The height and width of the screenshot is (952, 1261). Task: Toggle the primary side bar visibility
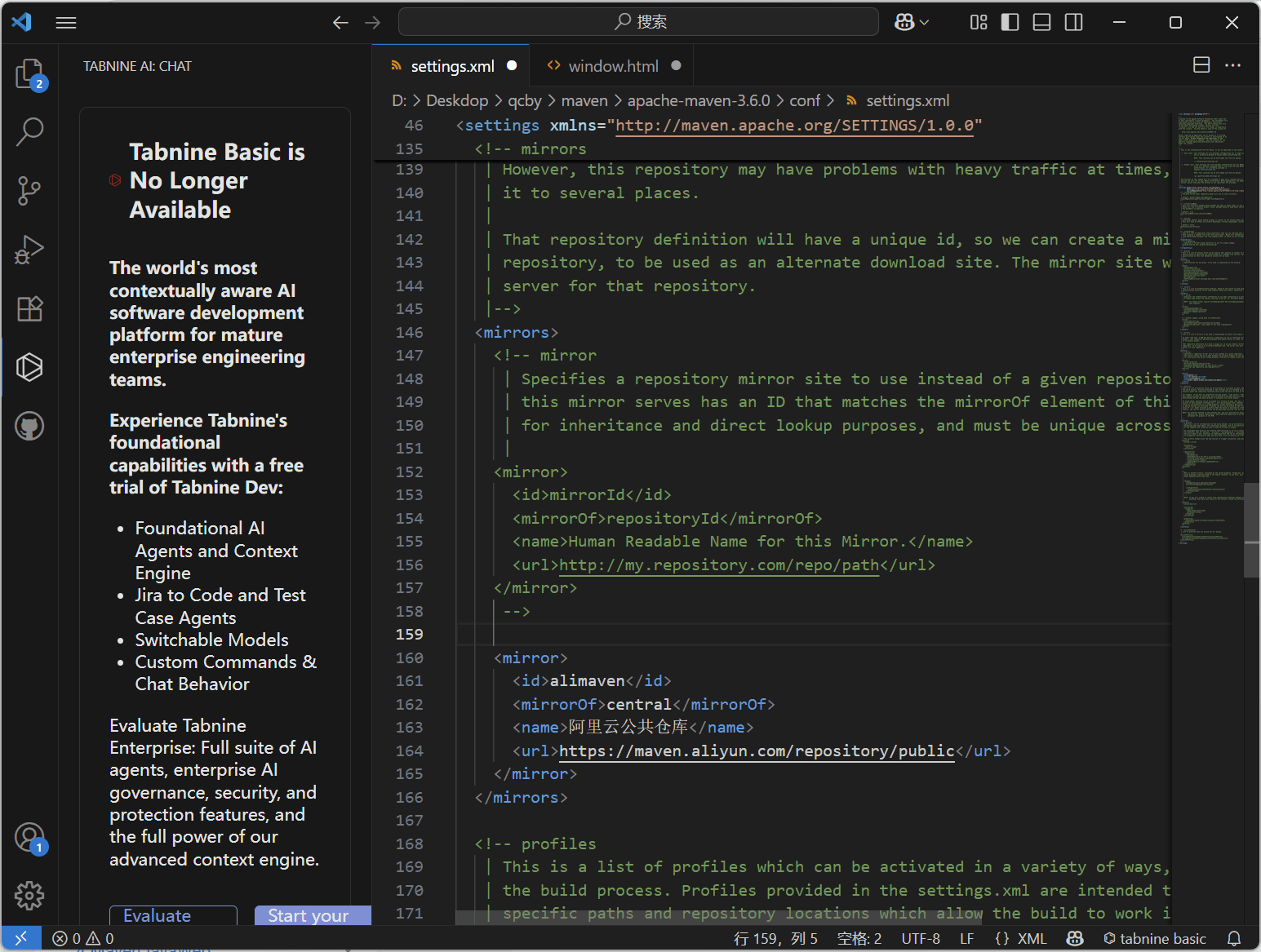click(1010, 22)
